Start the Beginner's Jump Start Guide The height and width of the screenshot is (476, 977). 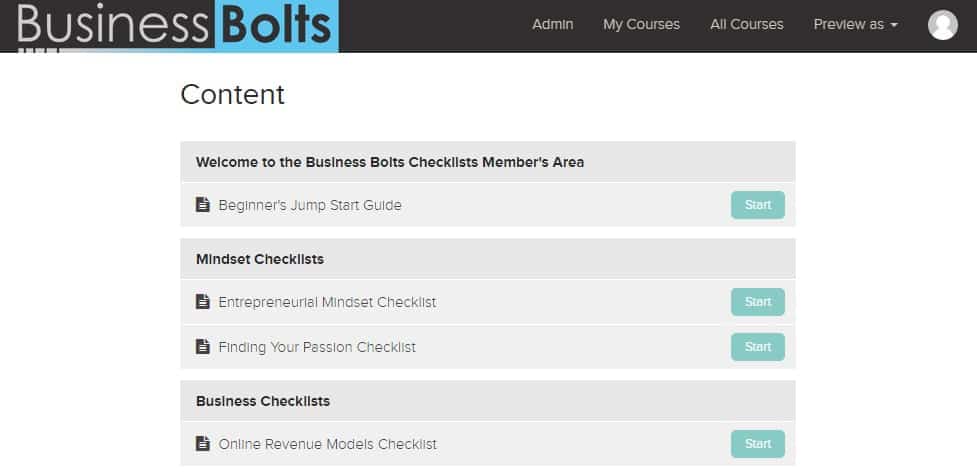point(757,205)
